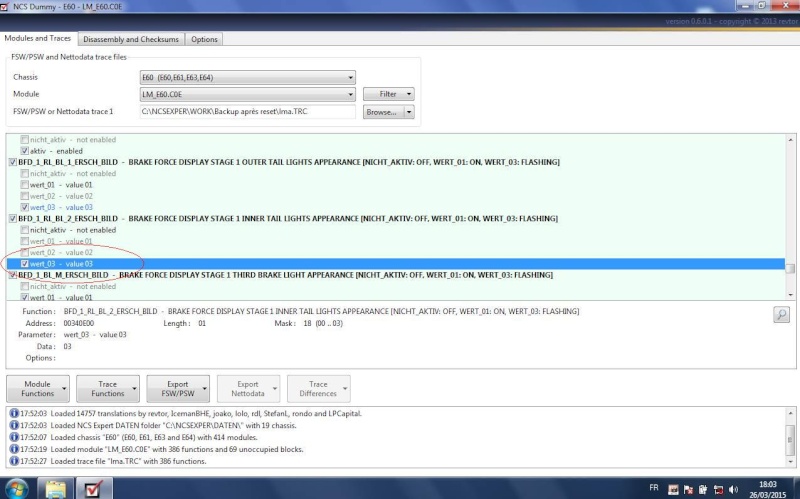The height and width of the screenshot is (499, 800).
Task: Click the power battery tray icon
Action: click(x=703, y=490)
